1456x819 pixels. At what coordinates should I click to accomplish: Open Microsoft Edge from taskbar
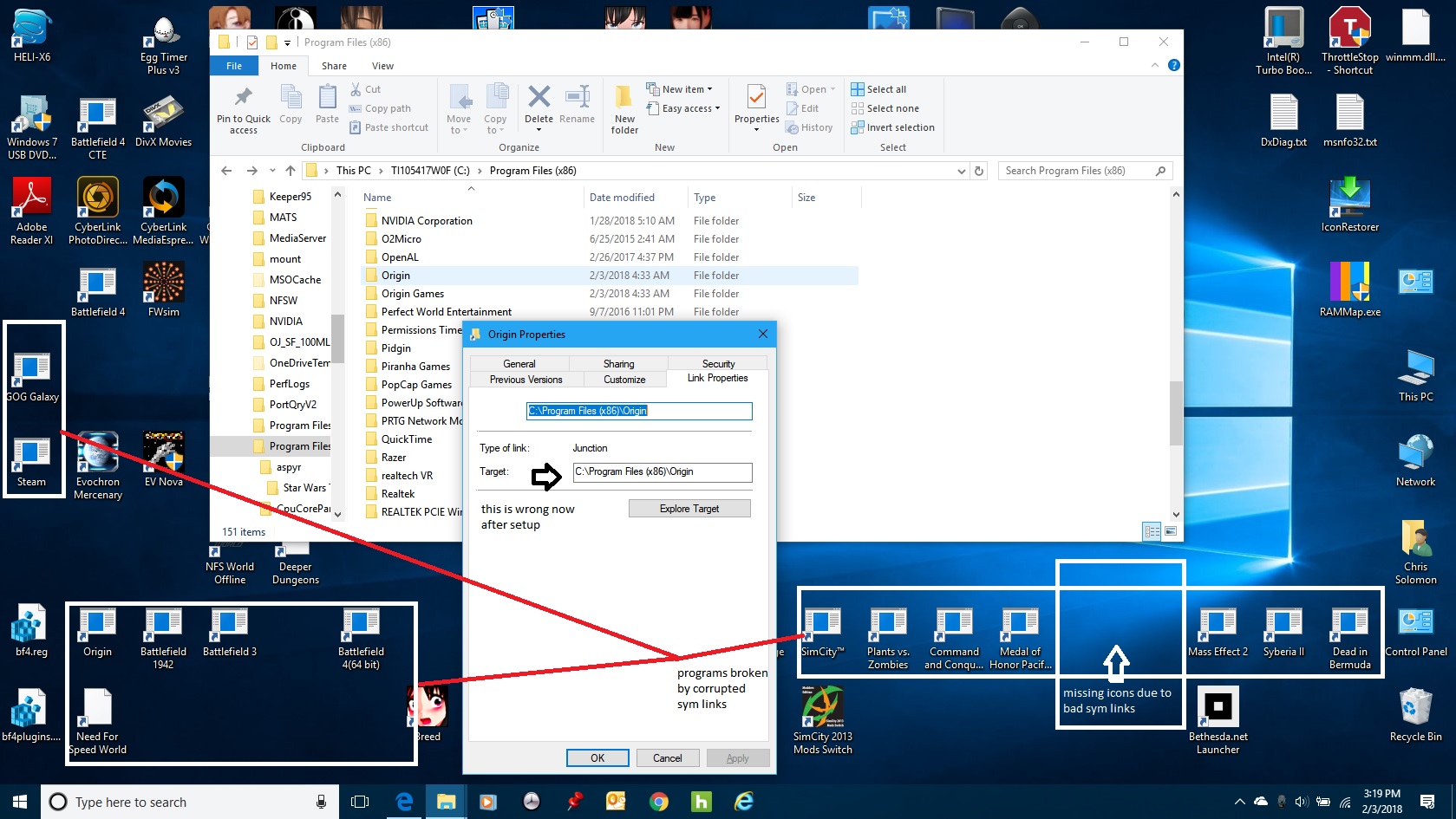(x=404, y=802)
